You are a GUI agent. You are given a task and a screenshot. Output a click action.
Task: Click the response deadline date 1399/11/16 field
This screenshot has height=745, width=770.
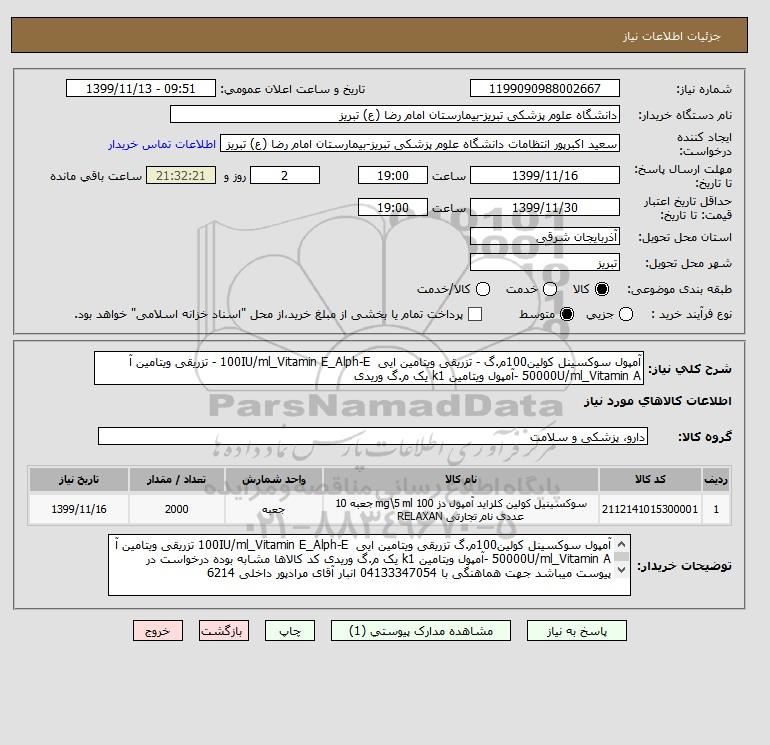coord(545,175)
